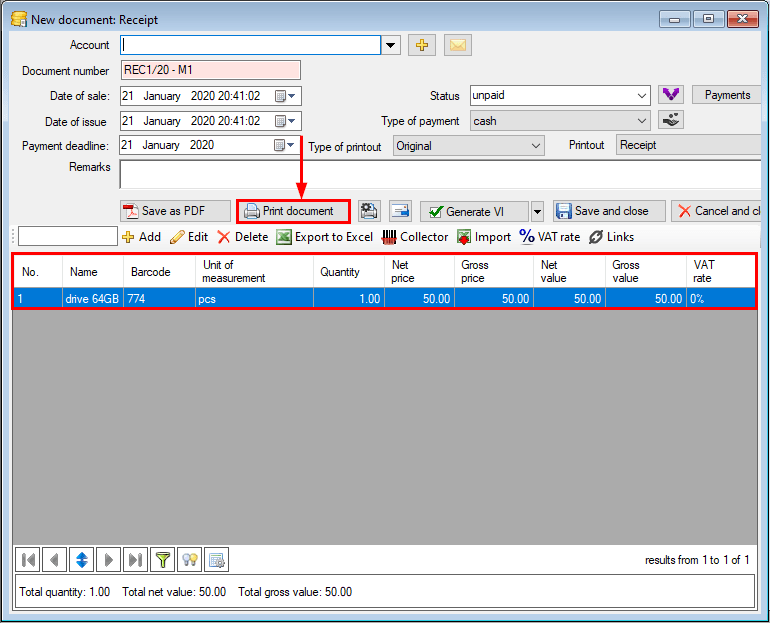
Task: Click the add new account plus icon
Action: [422, 45]
